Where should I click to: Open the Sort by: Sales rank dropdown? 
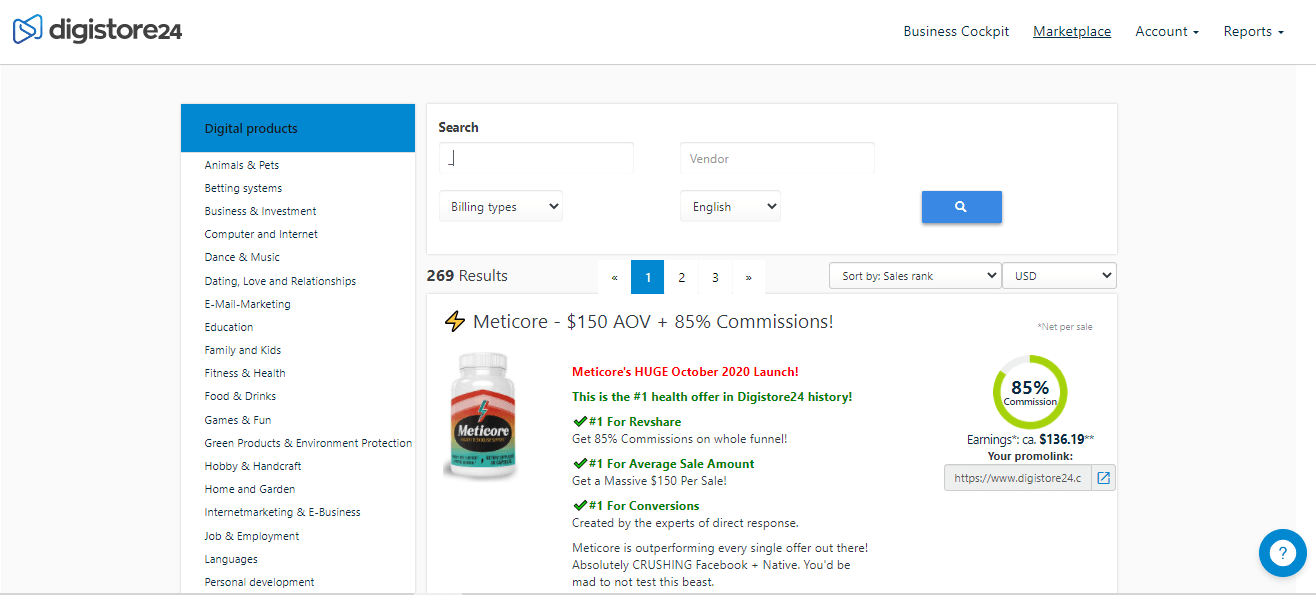point(915,276)
